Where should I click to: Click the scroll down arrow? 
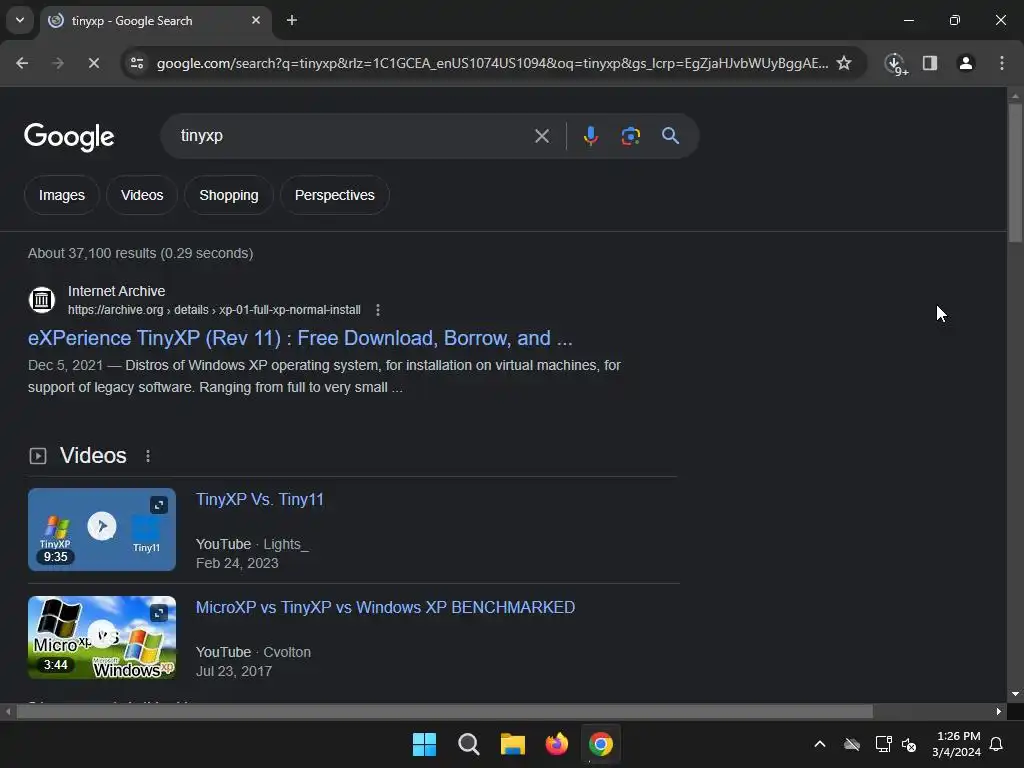pos(1015,694)
